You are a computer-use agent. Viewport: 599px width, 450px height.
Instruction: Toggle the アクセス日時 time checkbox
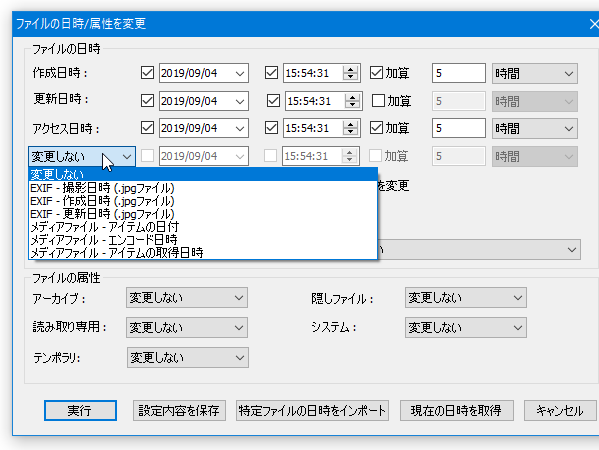[271, 128]
